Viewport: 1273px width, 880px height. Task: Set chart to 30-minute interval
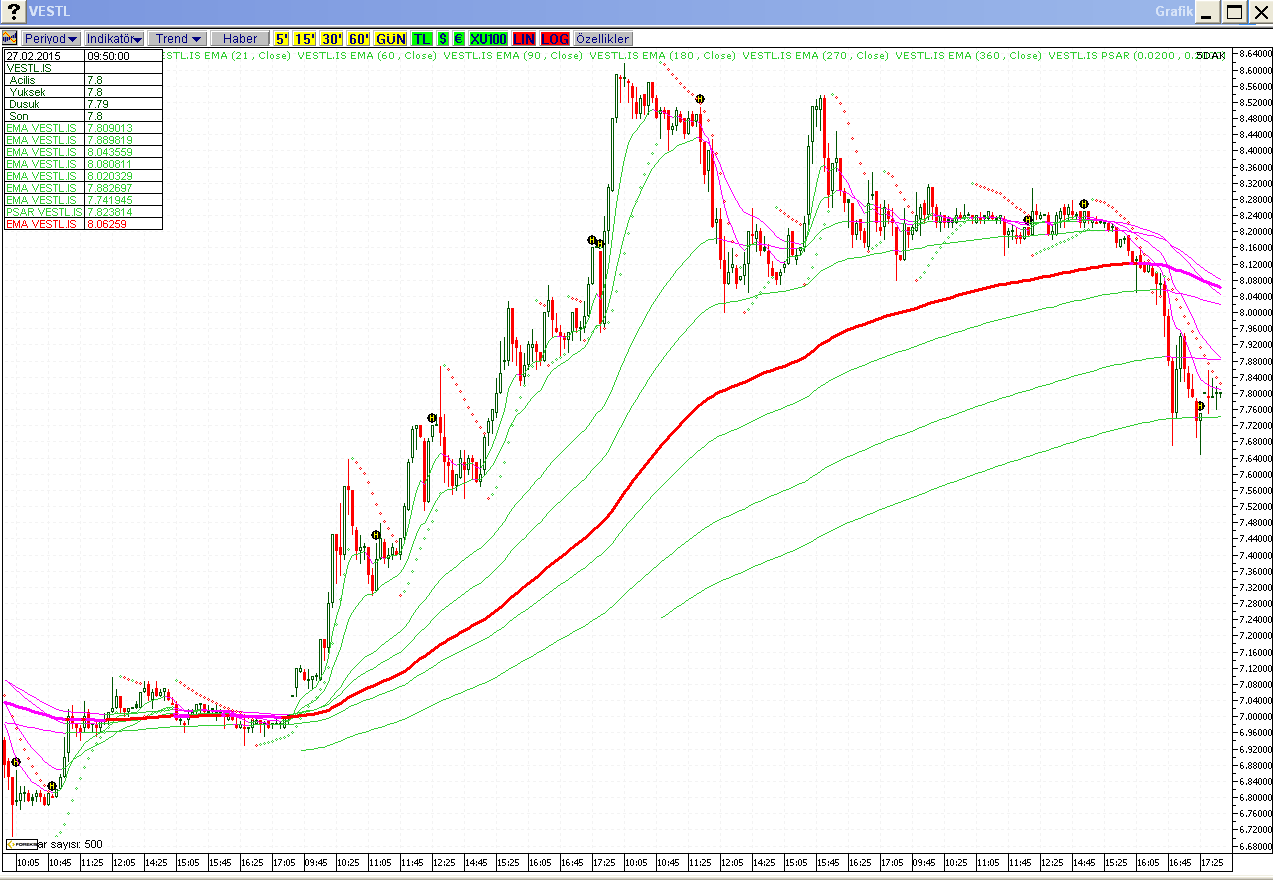click(x=331, y=38)
